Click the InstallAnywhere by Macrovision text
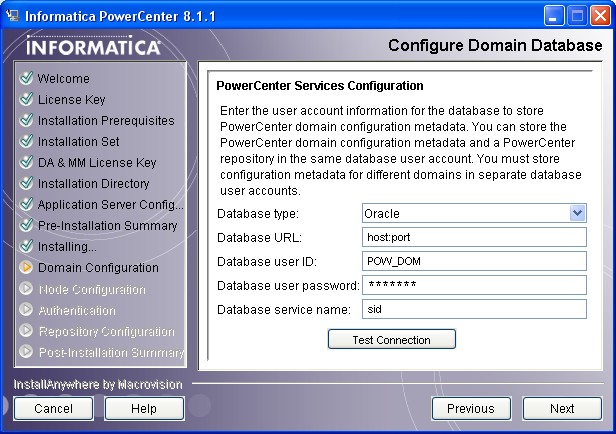 98,384
